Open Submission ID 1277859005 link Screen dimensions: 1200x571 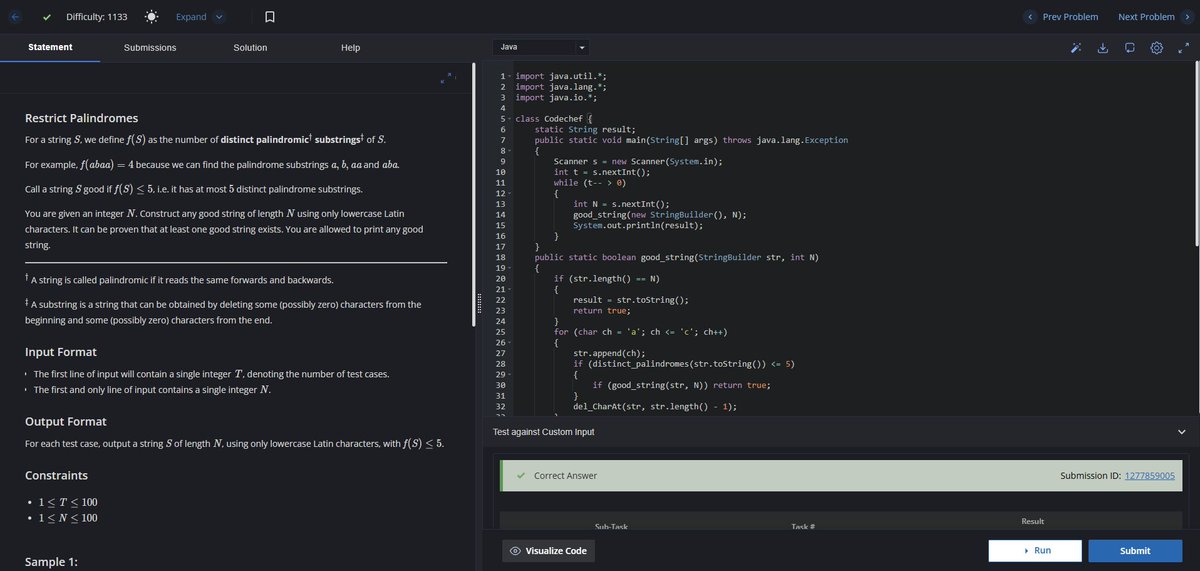point(1150,476)
